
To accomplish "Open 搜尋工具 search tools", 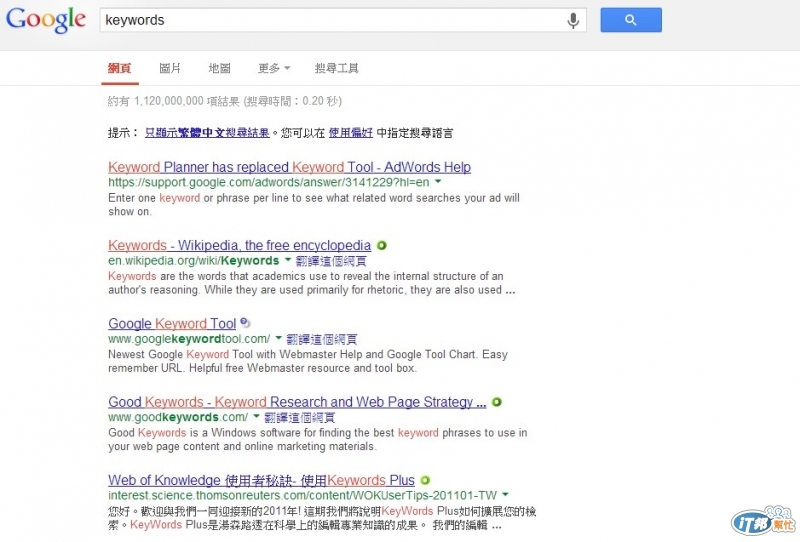I will 337,68.
